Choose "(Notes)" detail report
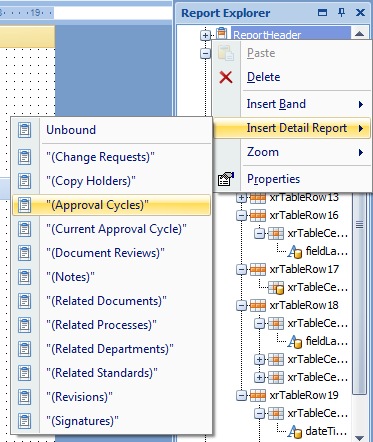This screenshot has height=442, width=373. (111, 277)
